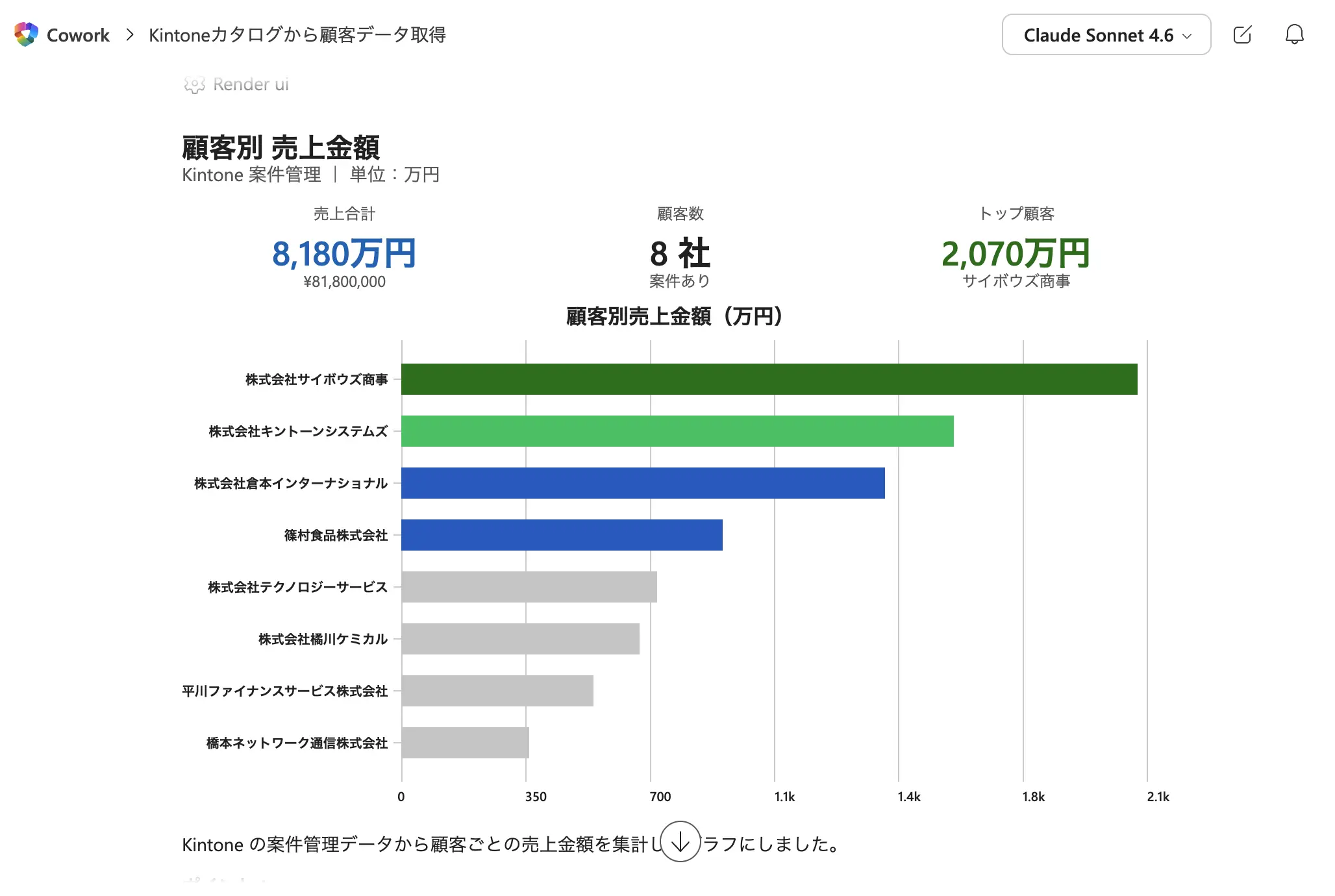
Task: Open the notifications bell icon
Action: point(1294,34)
